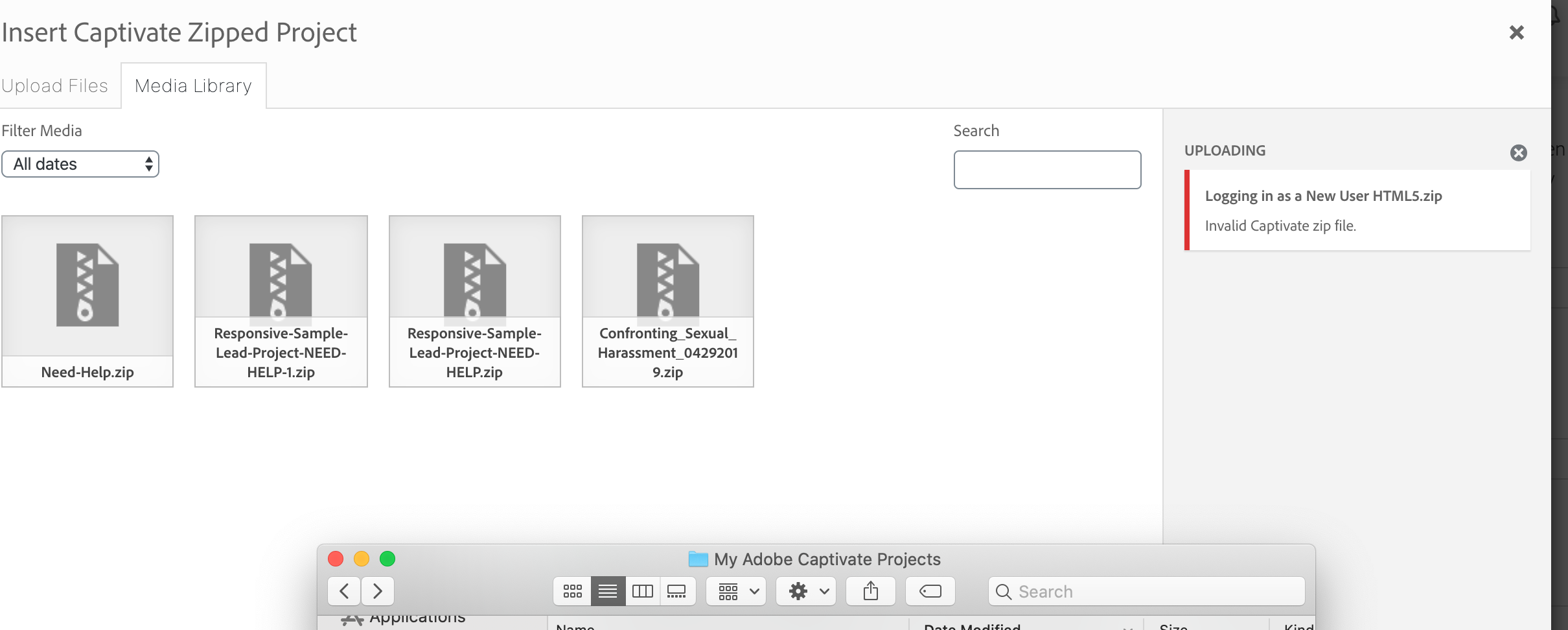This screenshot has height=630, width=1568.
Task: Select the Need-Help.zip file
Action: (87, 301)
